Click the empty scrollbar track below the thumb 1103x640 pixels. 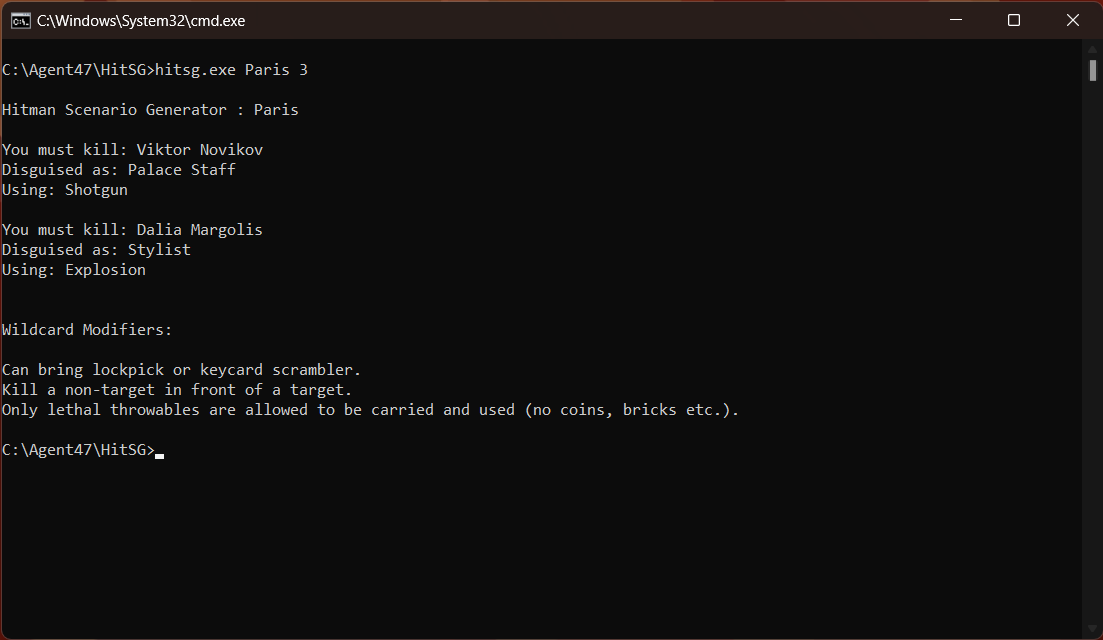click(x=1092, y=352)
